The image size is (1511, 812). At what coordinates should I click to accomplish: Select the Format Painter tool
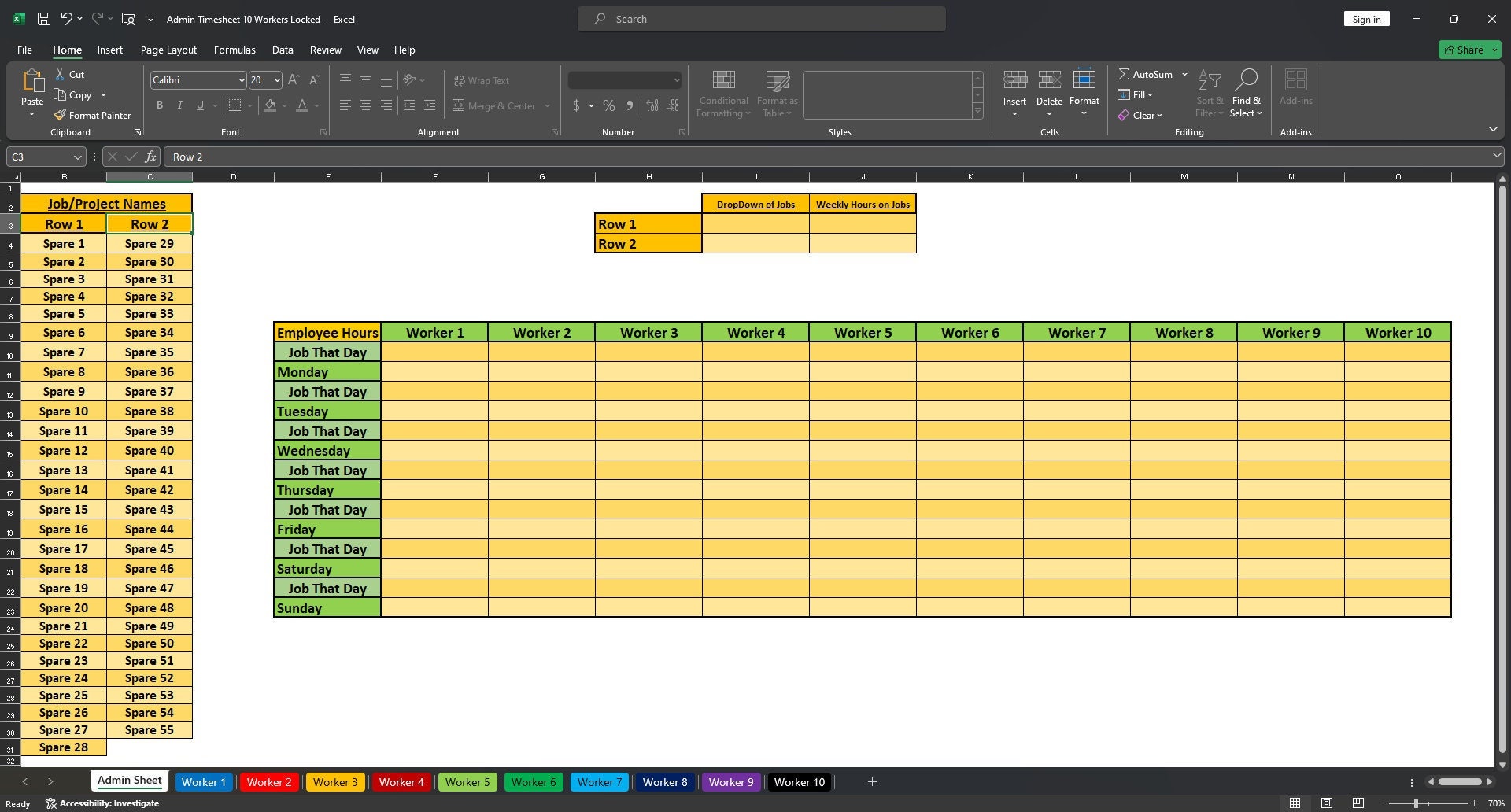[92, 115]
